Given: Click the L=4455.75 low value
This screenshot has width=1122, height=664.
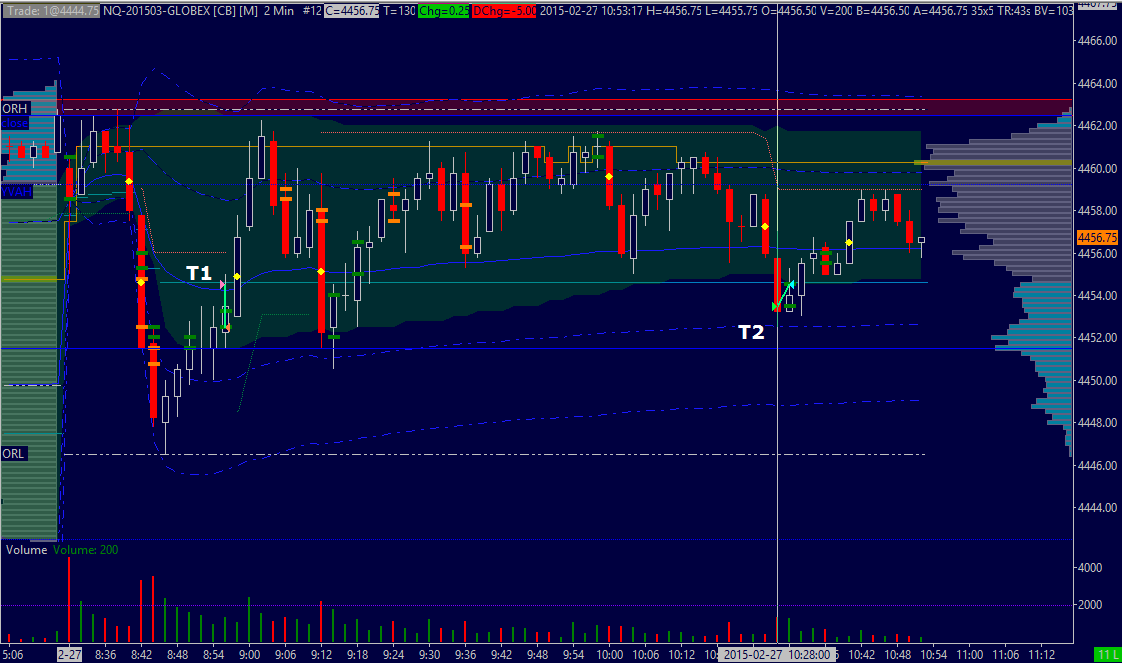Looking at the screenshot, I should (x=731, y=11).
